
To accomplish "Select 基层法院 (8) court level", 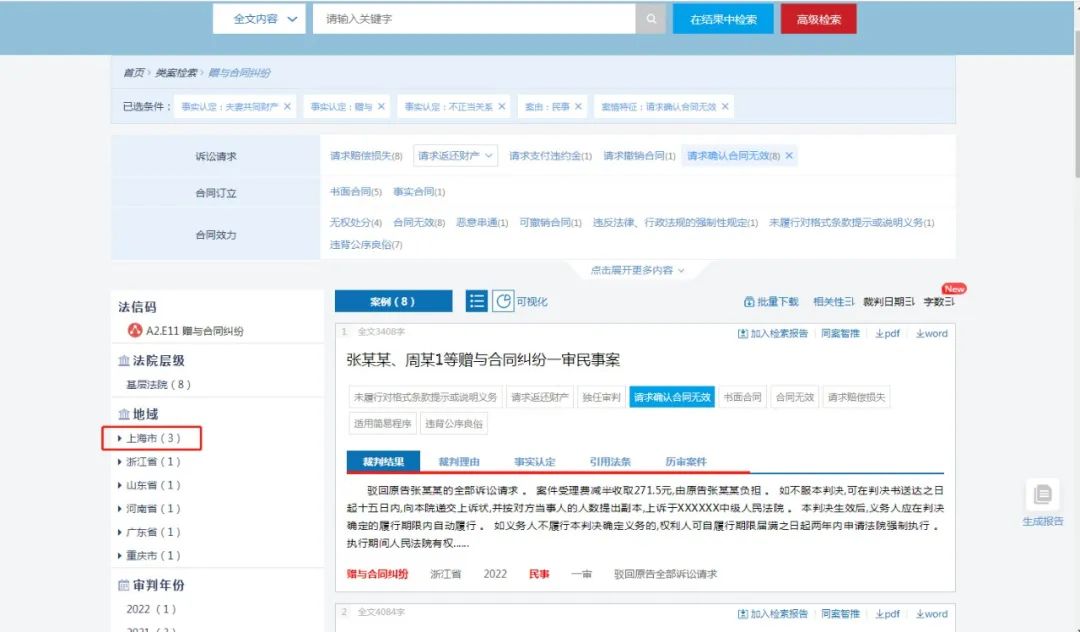I will click(158, 384).
